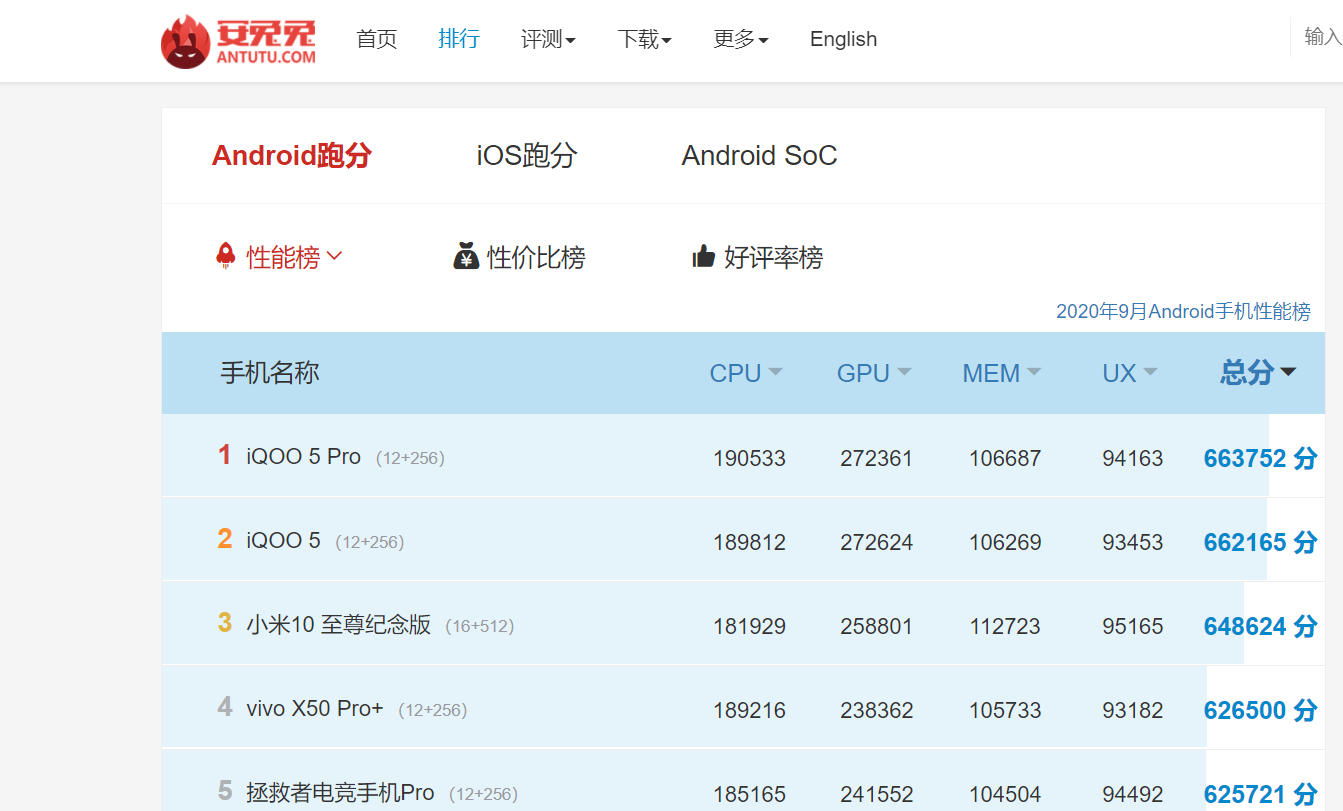Screen dimensions: 1343x811
Task: Navigate to 首页 in the top menu
Action: (x=376, y=39)
